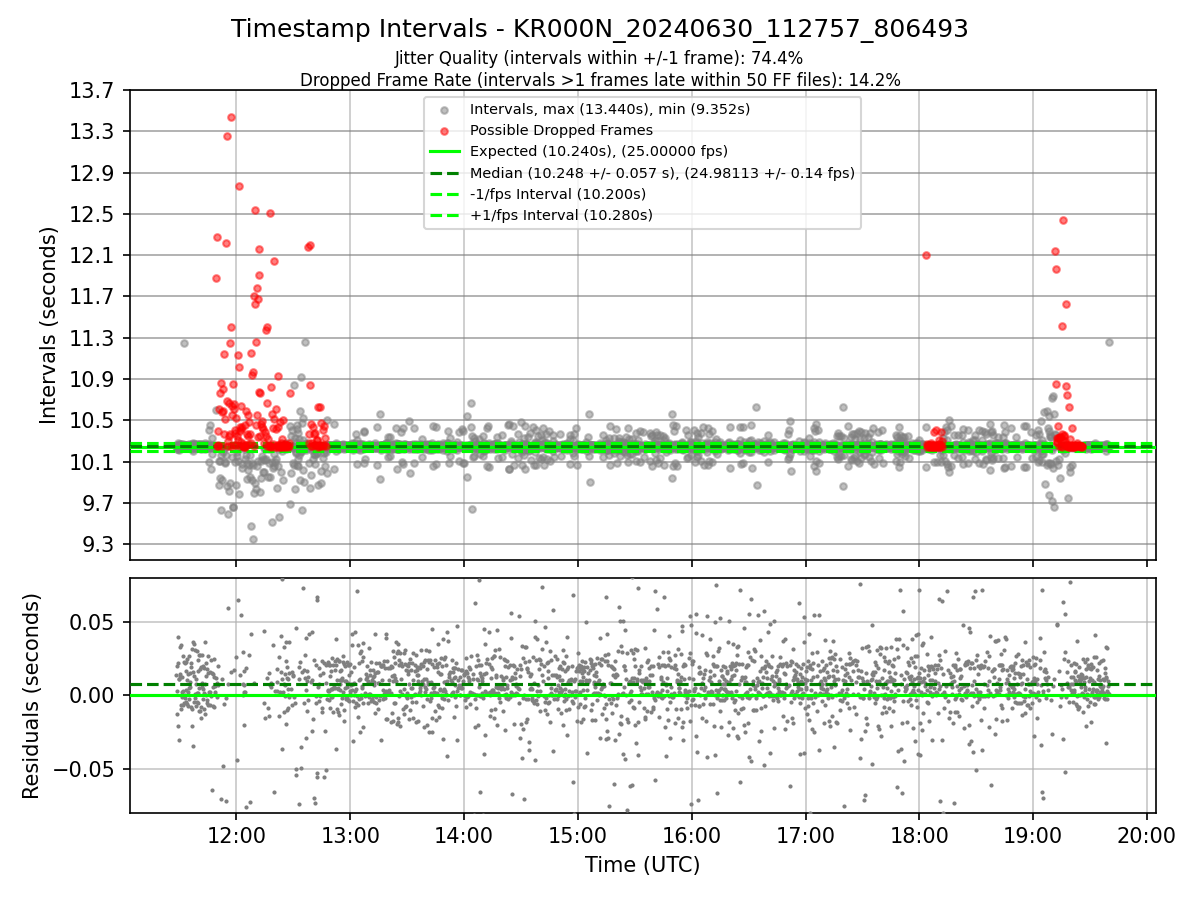Click the solid green legend line for Expected
This screenshot has width=1200, height=900.
[x=445, y=152]
